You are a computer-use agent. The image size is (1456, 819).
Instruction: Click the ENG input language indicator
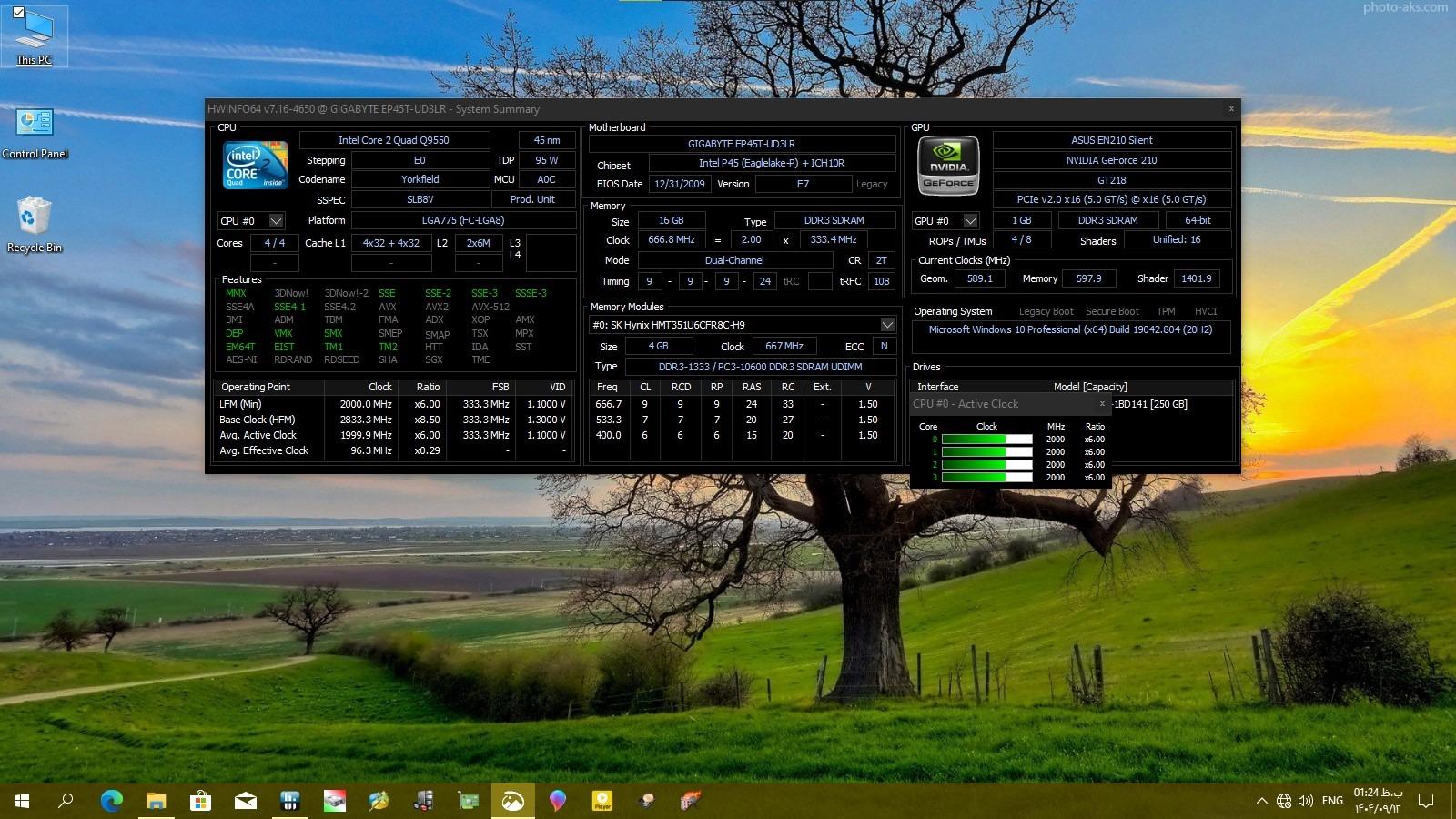(1332, 801)
